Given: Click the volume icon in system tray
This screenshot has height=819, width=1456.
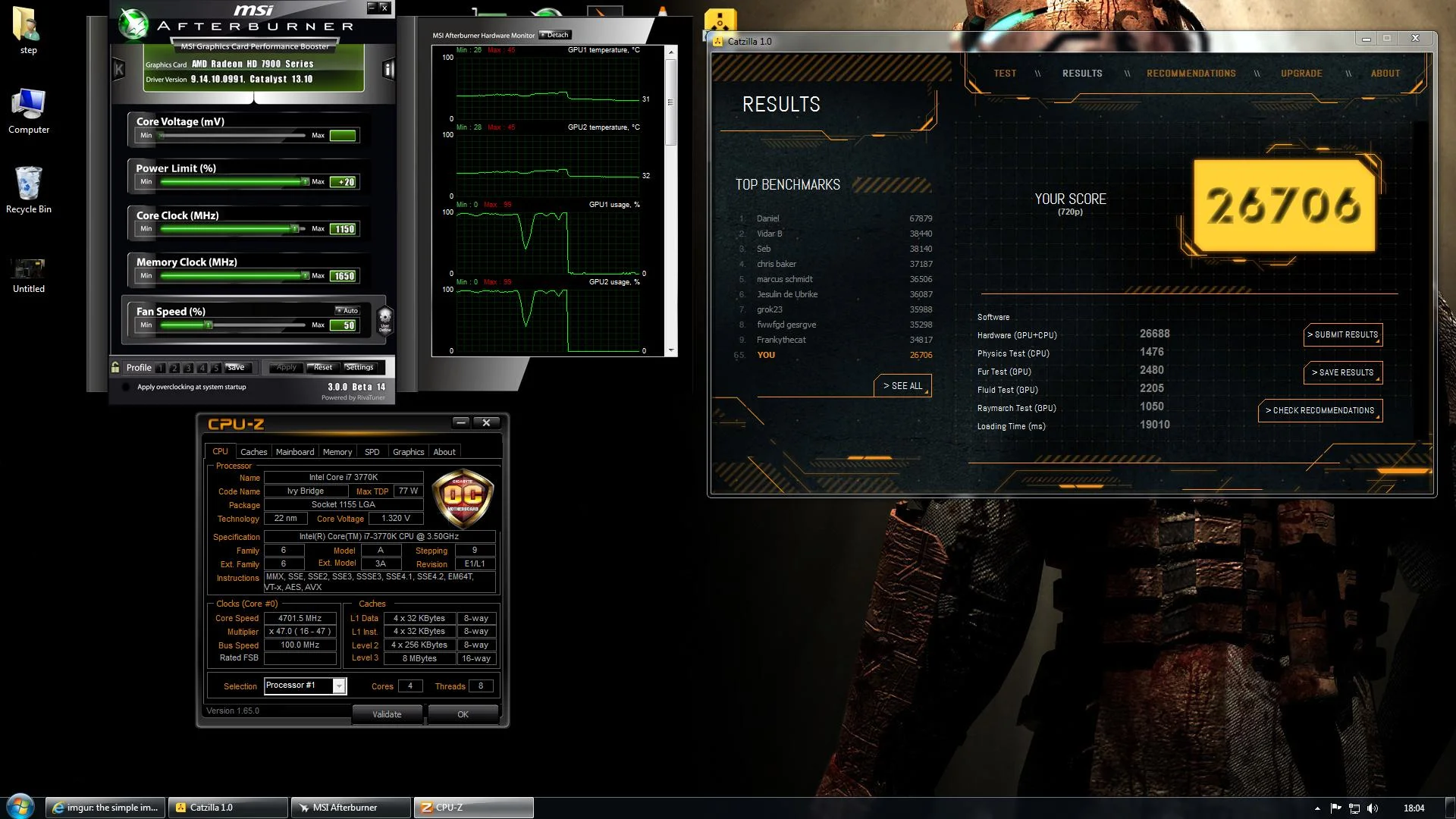Looking at the screenshot, I should pyautogui.click(x=1373, y=808).
